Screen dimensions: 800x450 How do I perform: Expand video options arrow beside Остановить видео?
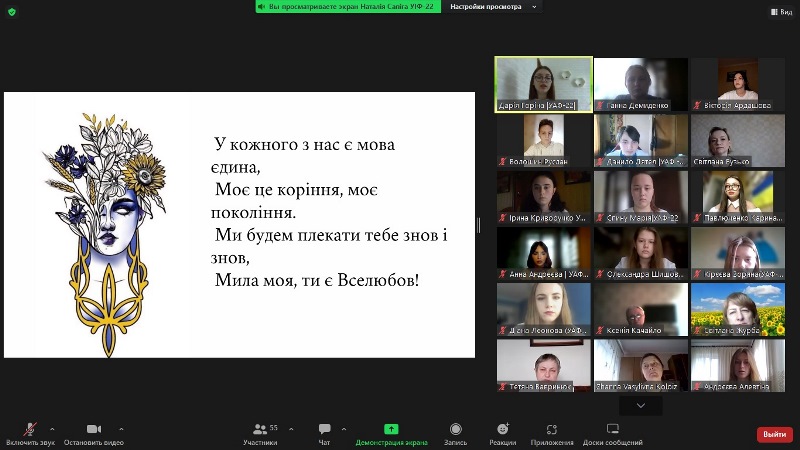pyautogui.click(x=121, y=429)
